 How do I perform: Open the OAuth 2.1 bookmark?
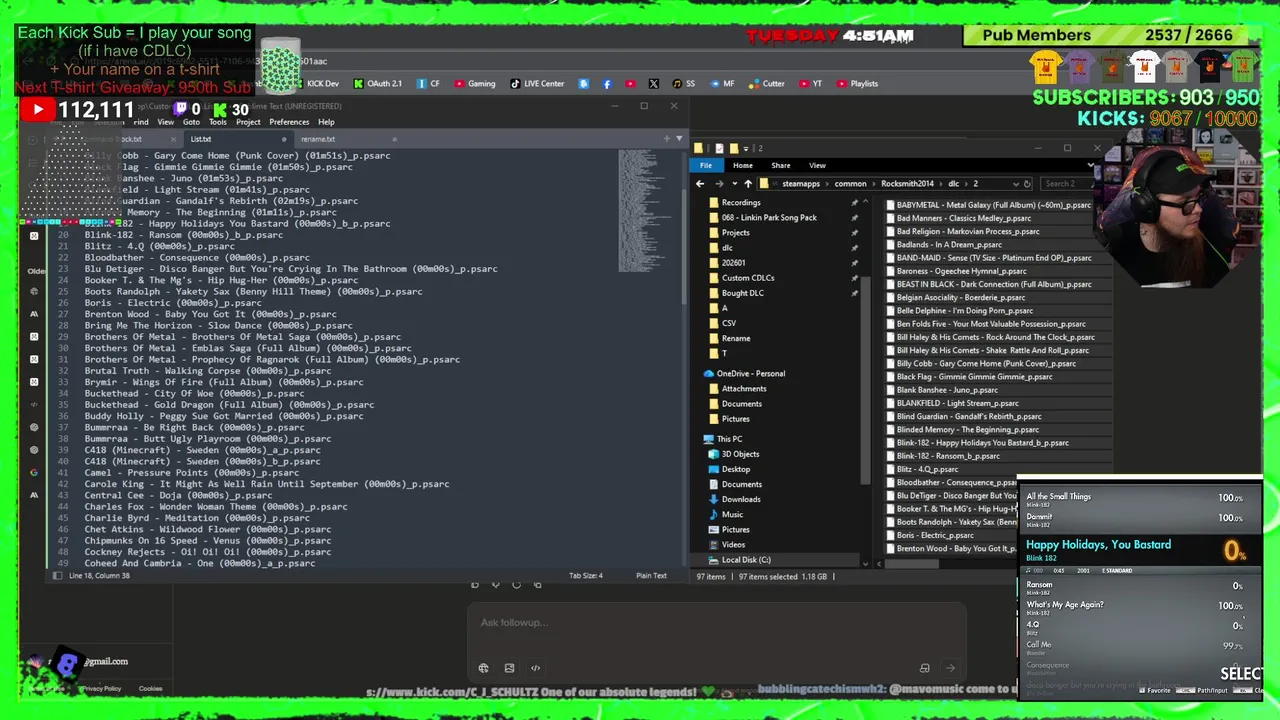[x=378, y=84]
